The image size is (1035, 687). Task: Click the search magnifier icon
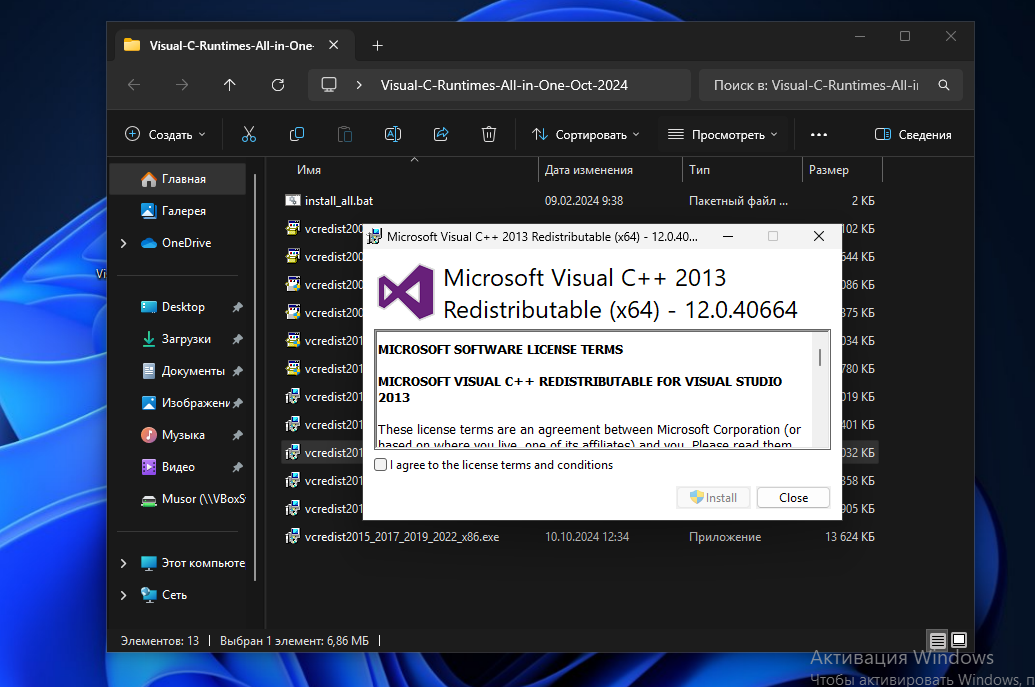[944, 85]
